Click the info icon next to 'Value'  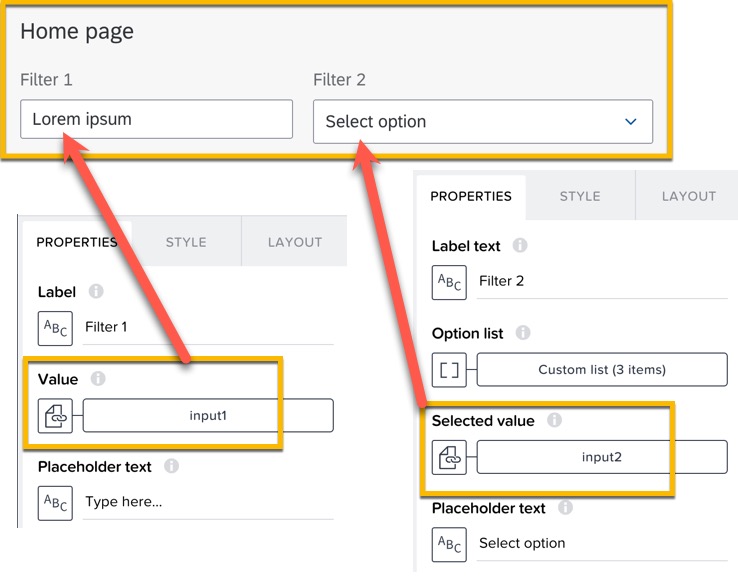click(97, 379)
